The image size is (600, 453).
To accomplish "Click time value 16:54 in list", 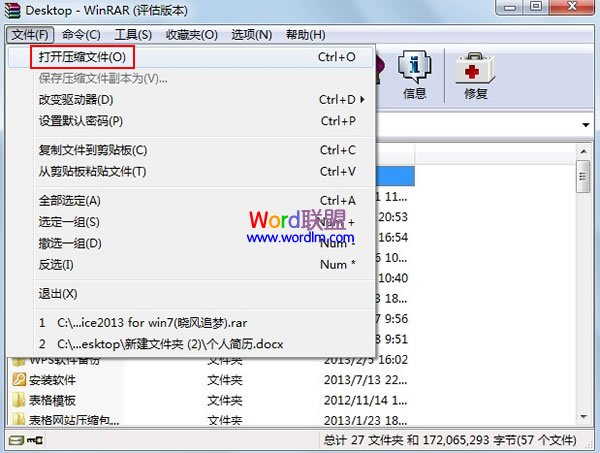I will pyautogui.click(x=393, y=237).
